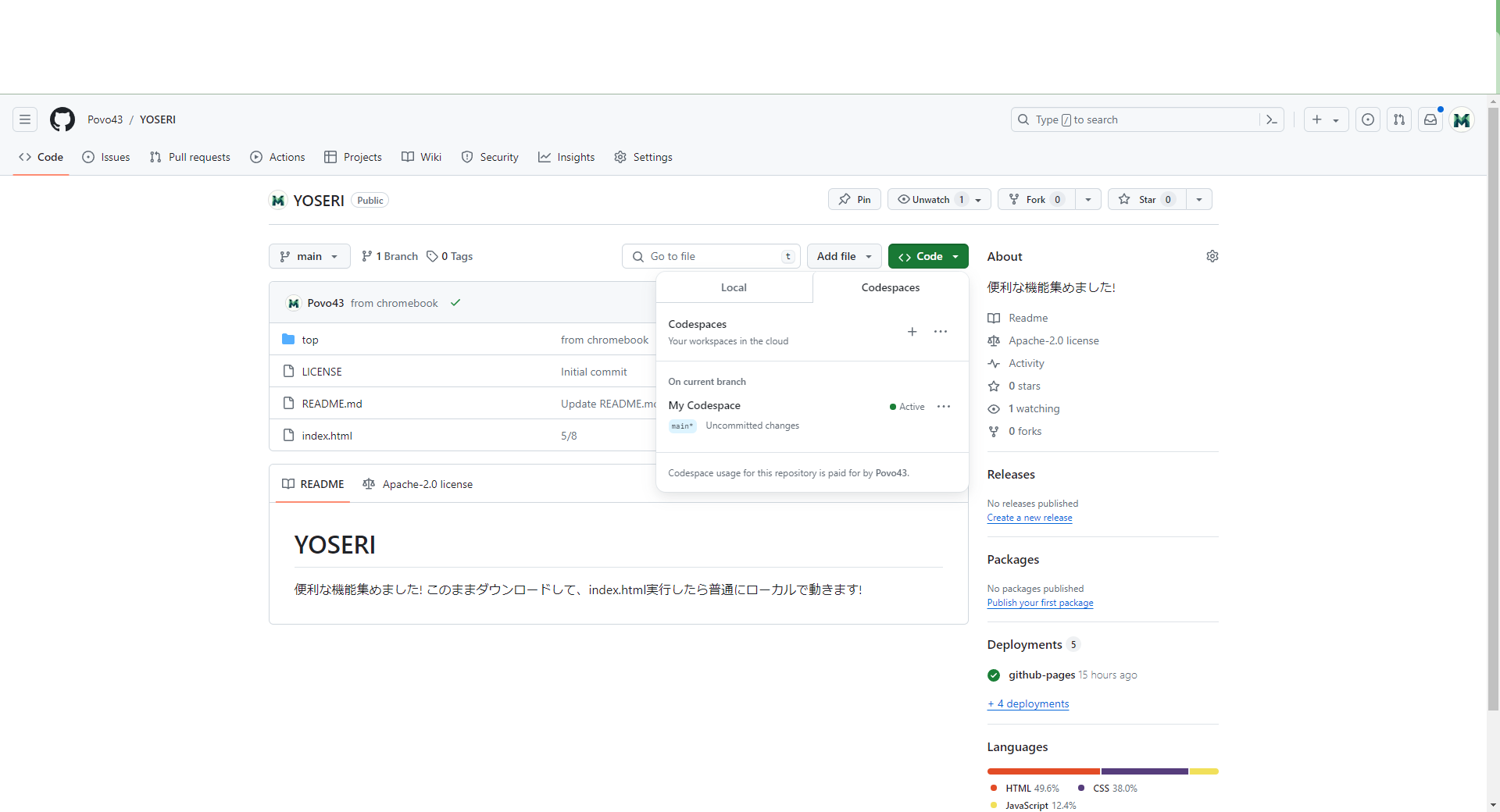Screen dimensions: 1500x812
Task: View all 4 deployments
Action: (1027, 703)
